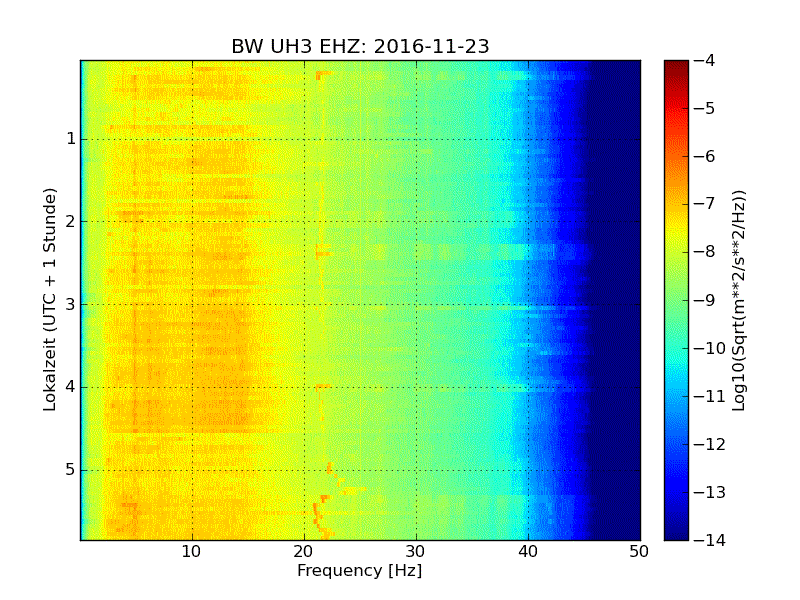Screen dimensions: 800x600
Task: Click the colorbar tick label '−8'
Action: (x=705, y=252)
